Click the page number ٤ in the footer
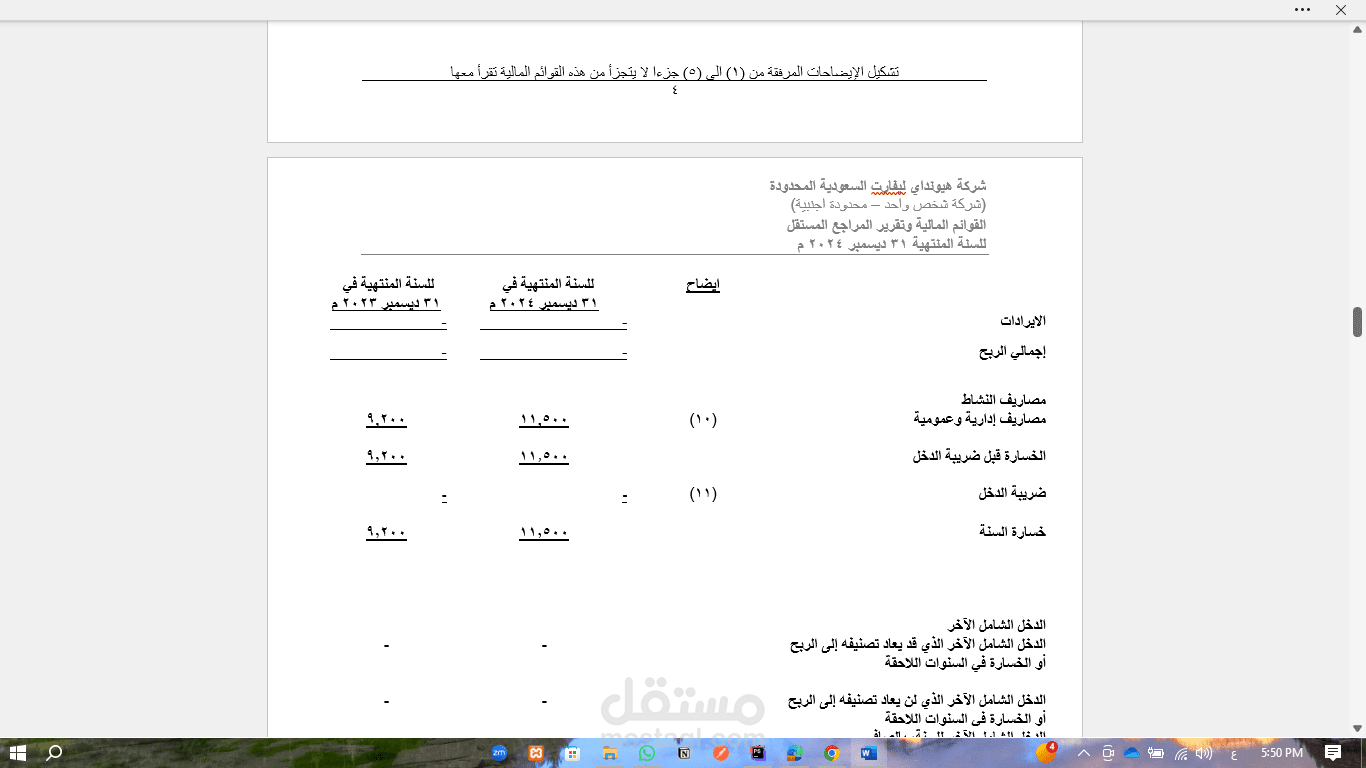The height and width of the screenshot is (768, 1366). 674,90
